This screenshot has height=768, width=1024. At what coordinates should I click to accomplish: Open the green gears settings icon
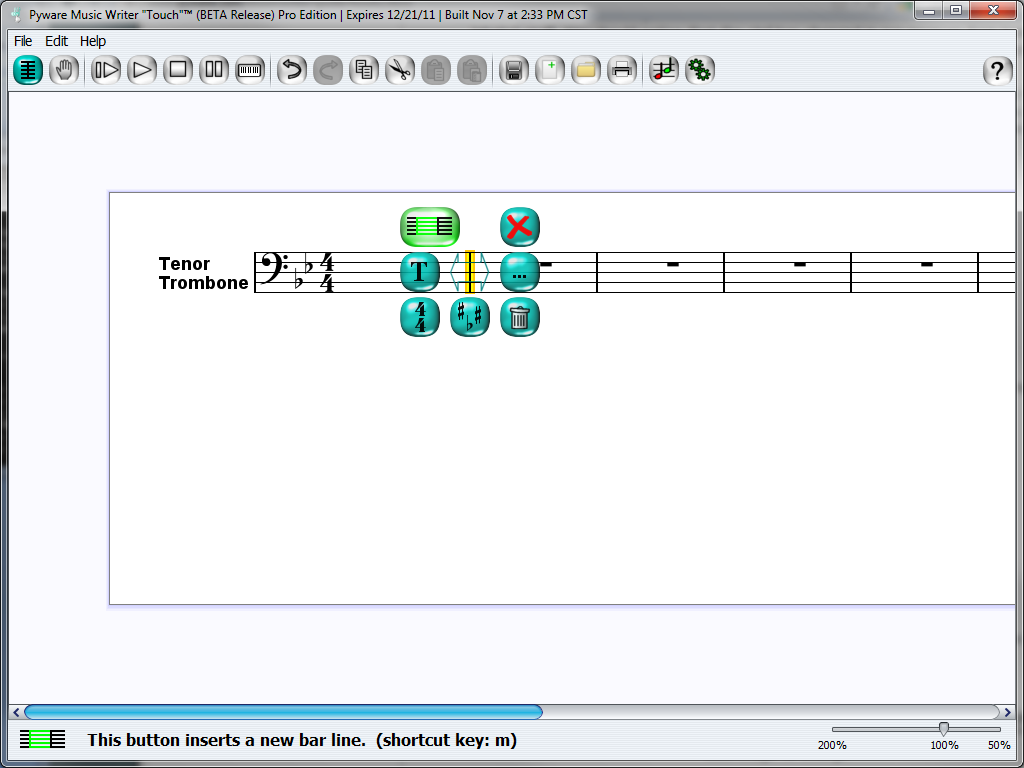(x=700, y=70)
